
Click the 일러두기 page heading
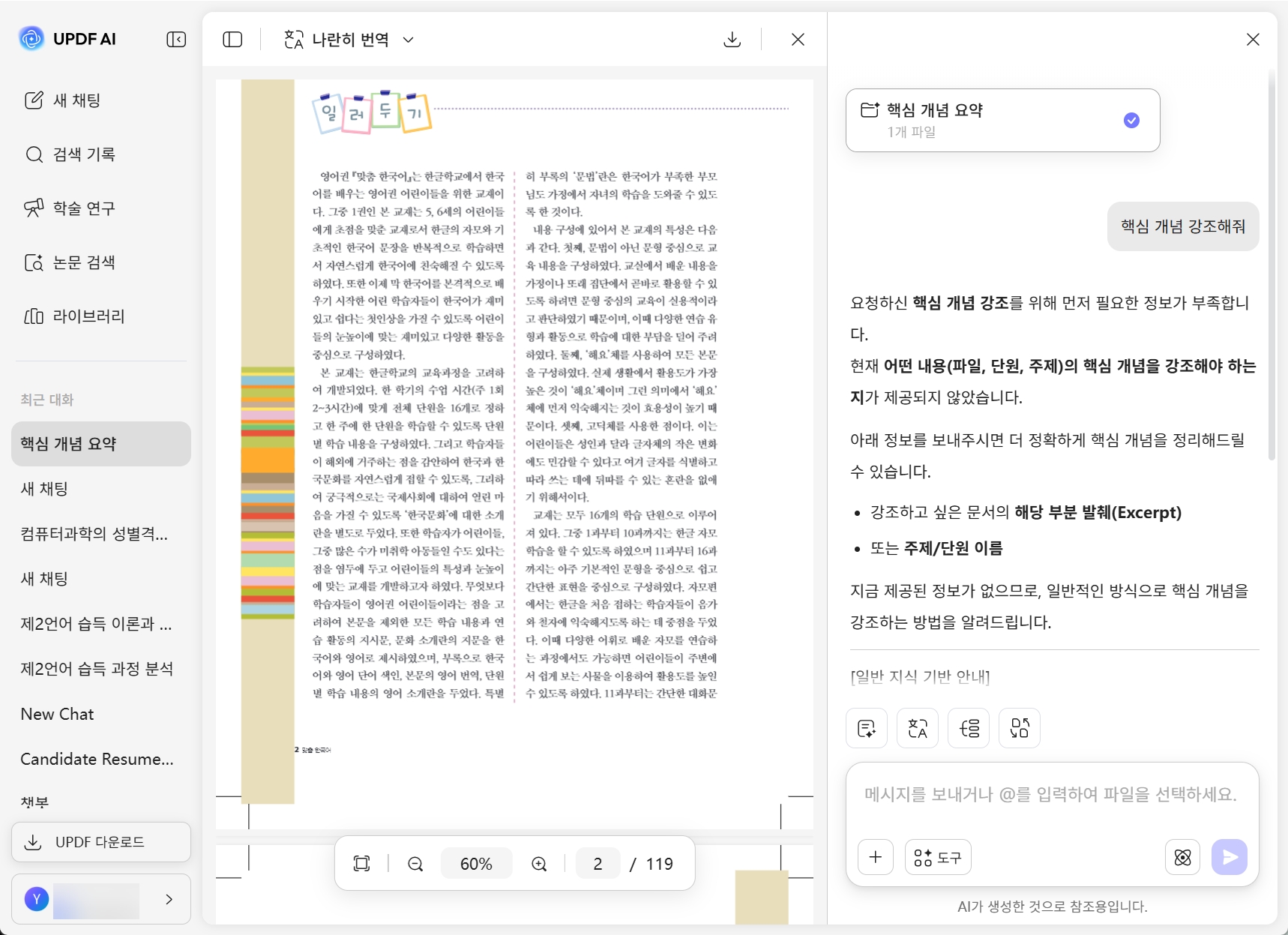coord(372,112)
